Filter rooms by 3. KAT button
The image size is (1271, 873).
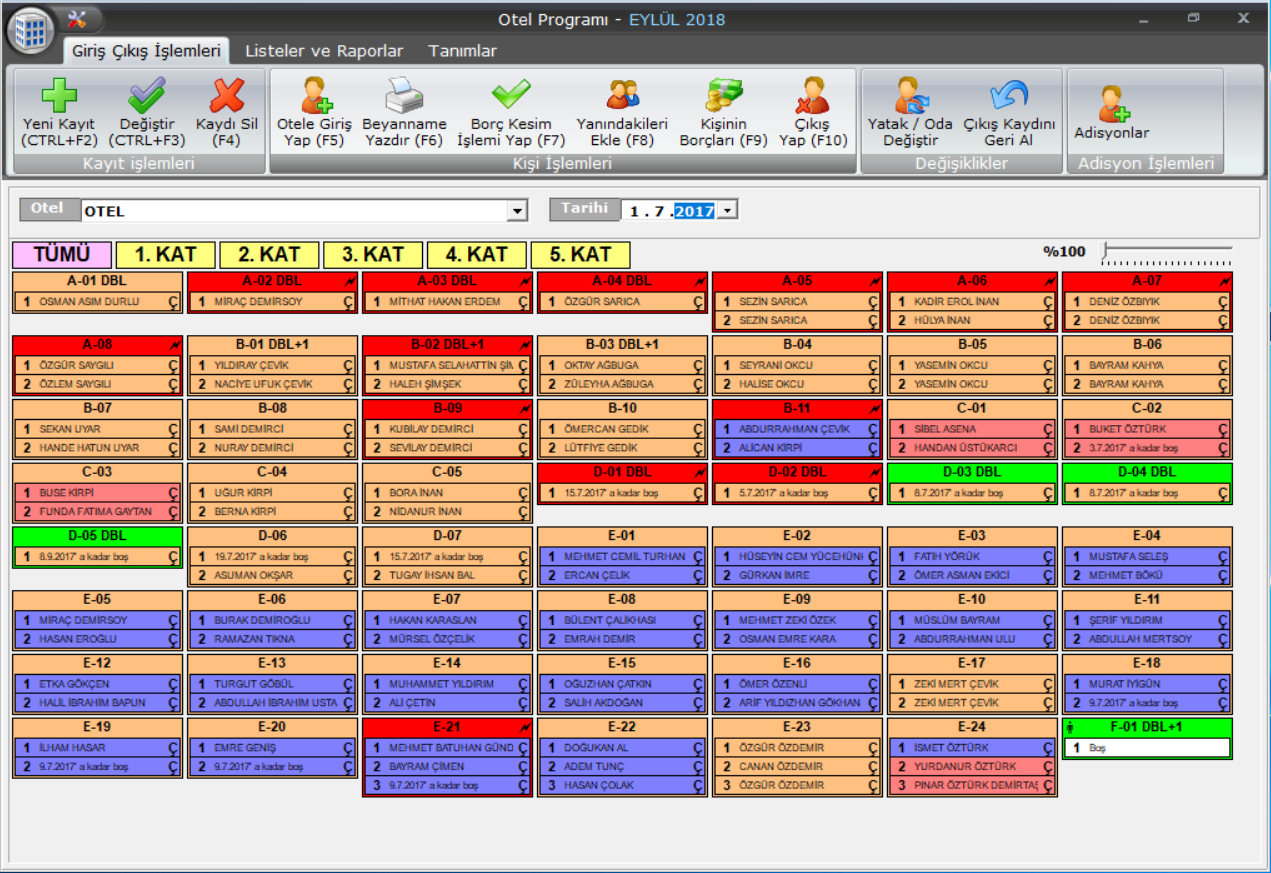pyautogui.click(x=372, y=255)
